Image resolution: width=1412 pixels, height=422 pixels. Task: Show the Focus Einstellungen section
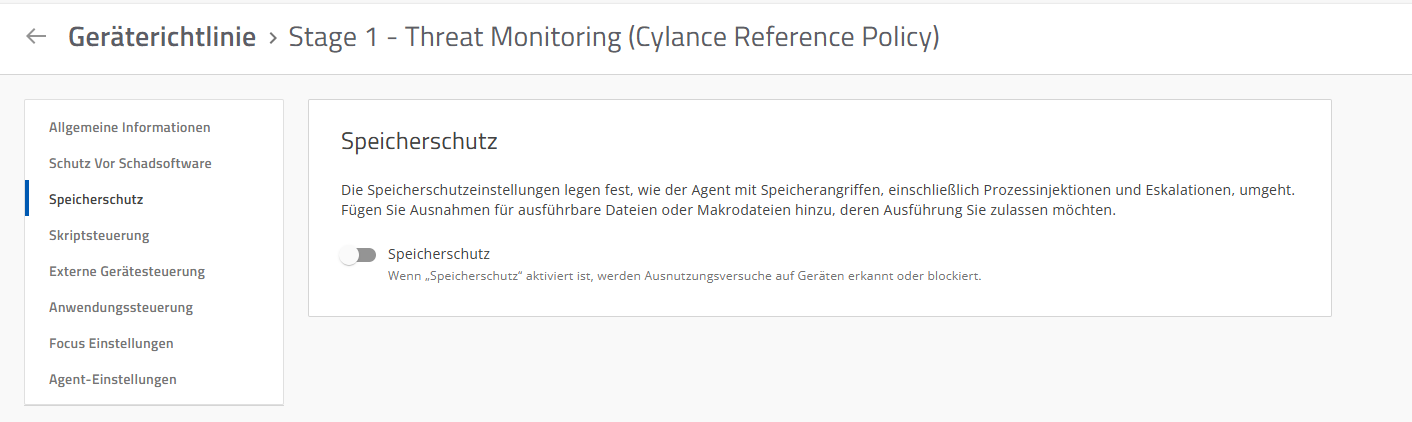[111, 344]
